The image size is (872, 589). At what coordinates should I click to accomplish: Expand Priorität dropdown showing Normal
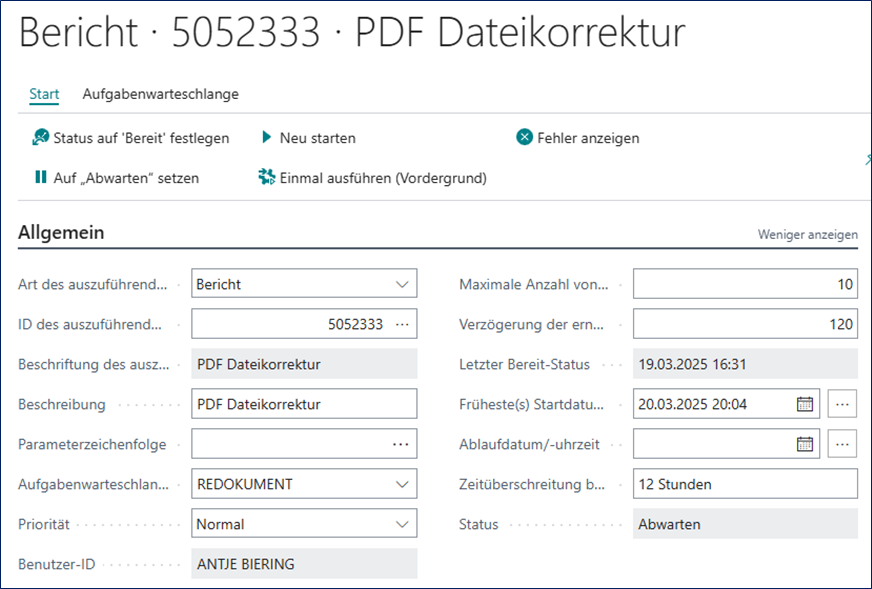click(x=402, y=524)
